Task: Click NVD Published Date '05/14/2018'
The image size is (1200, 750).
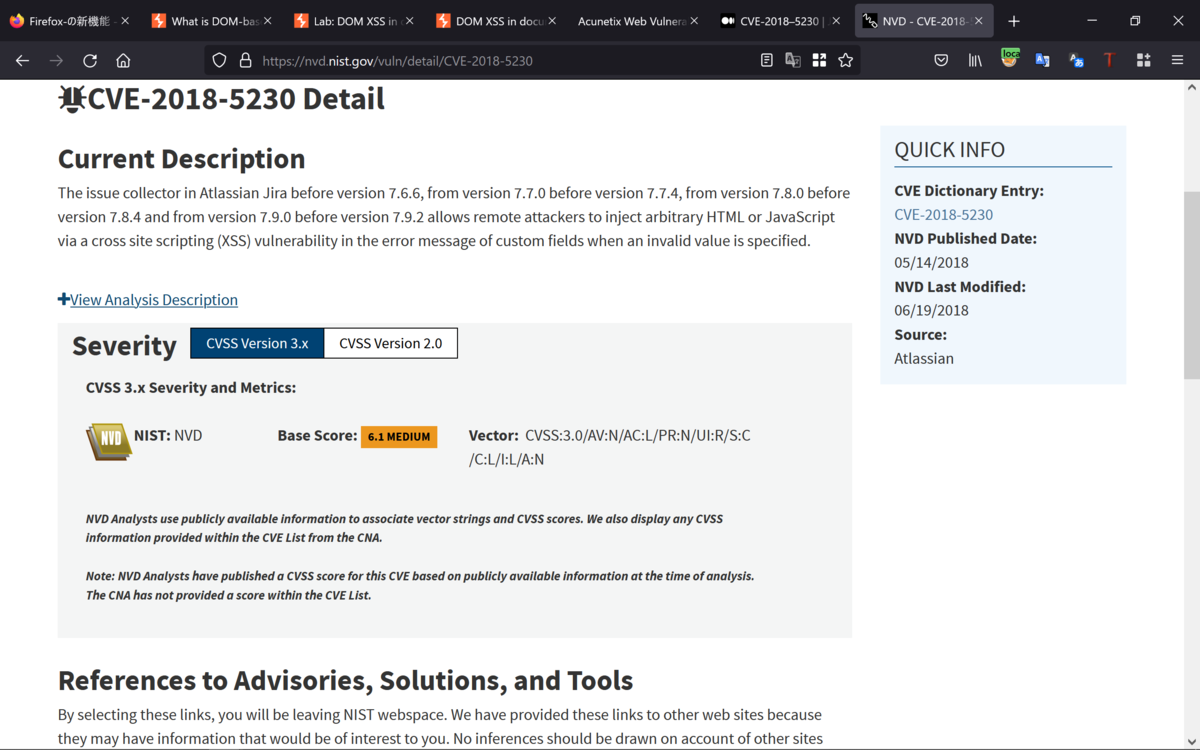Action: point(931,262)
